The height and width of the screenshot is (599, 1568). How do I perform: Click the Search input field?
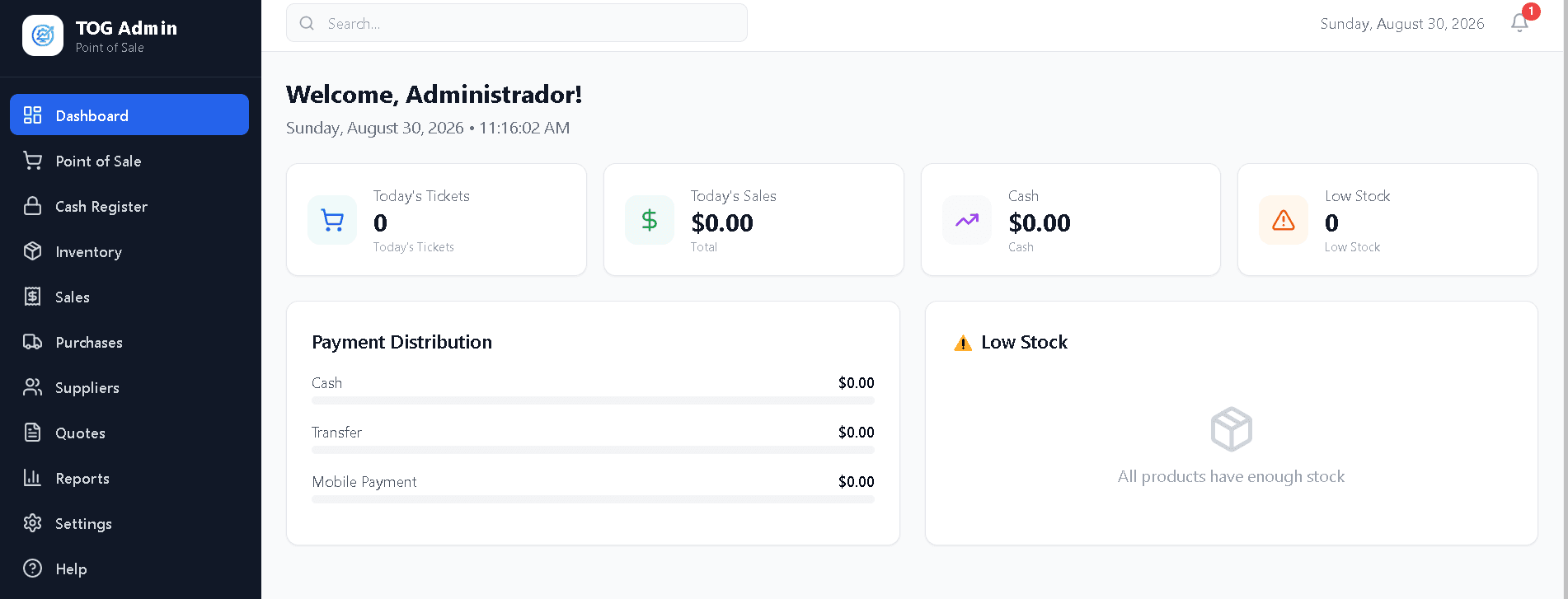point(517,23)
